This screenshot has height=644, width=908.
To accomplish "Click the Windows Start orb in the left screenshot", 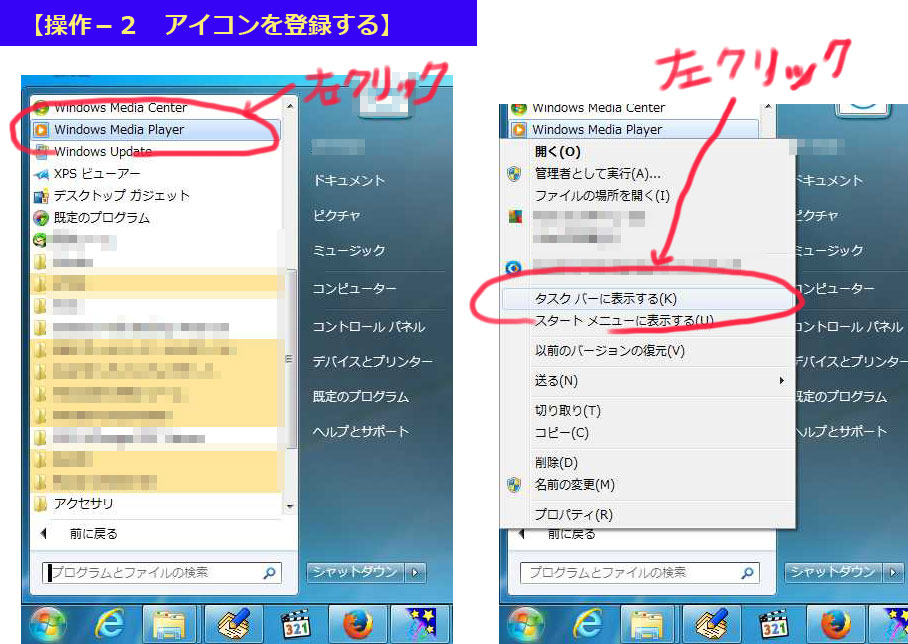I will [47, 624].
